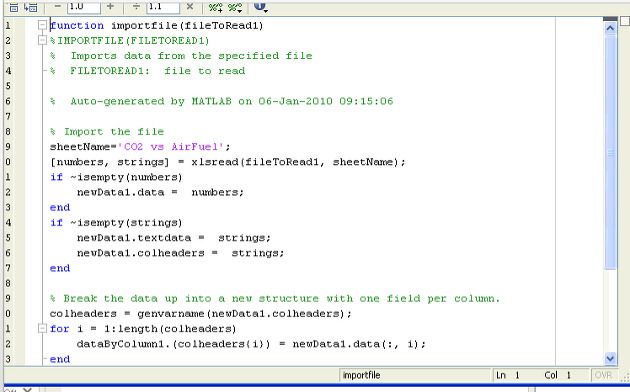
Task: Click the Ln 1 status indicator
Action: click(x=508, y=375)
